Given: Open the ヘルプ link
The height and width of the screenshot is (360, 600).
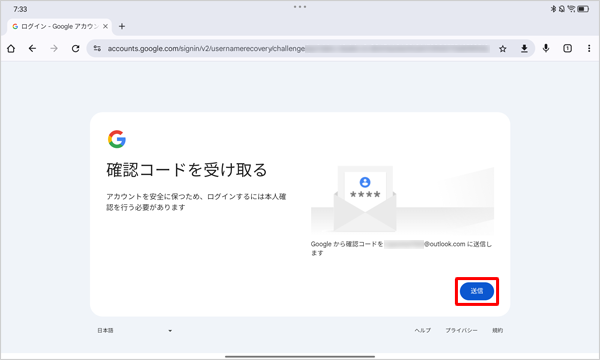Looking at the screenshot, I should click(423, 331).
